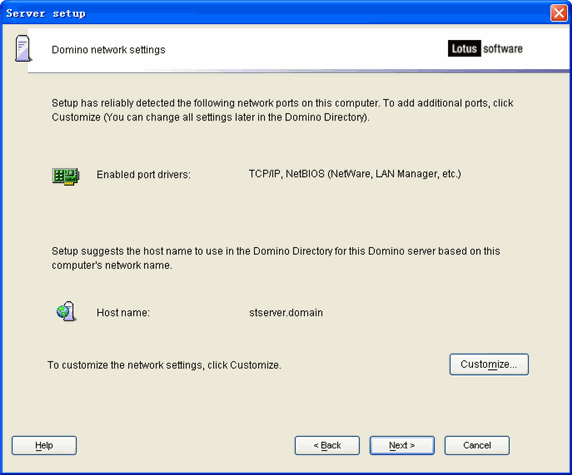The width and height of the screenshot is (572, 475).
Task: Click the 'Enabled port drivers:' label
Action: coord(143,175)
